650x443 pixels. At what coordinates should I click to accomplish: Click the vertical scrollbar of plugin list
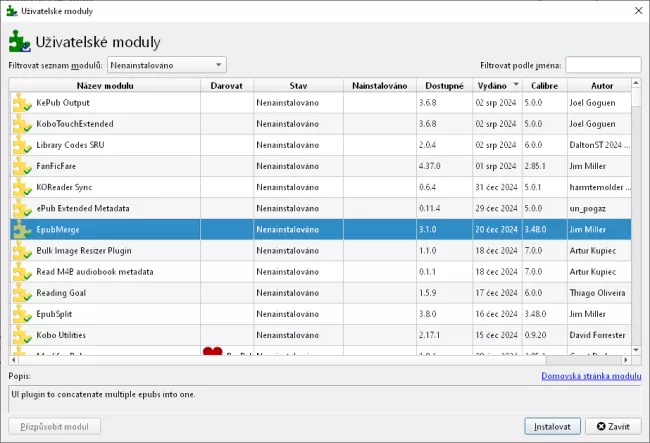click(635, 220)
